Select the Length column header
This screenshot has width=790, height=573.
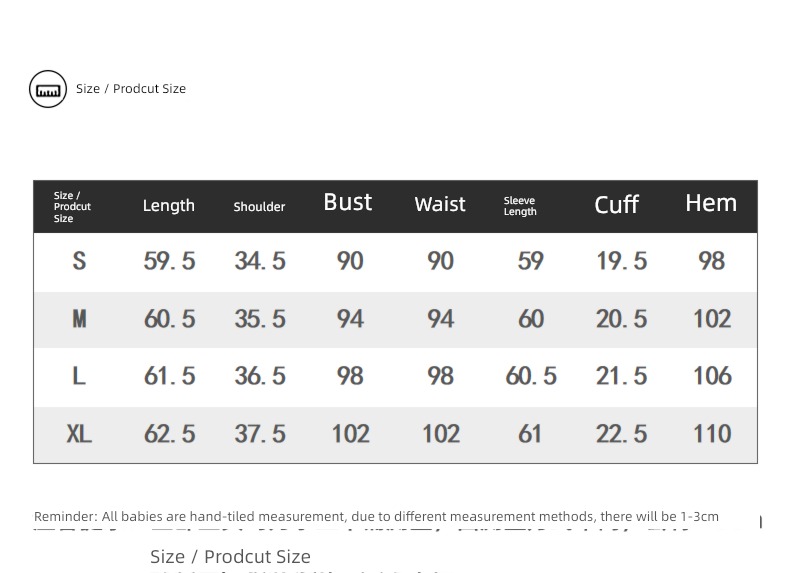168,206
